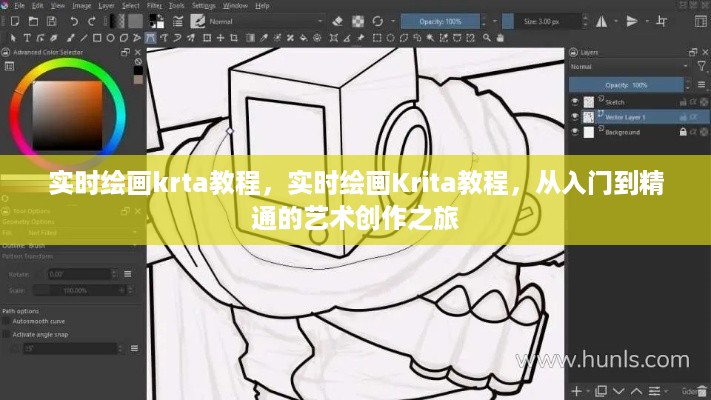Select the Rectangle shape tool

pyautogui.click(x=97, y=38)
